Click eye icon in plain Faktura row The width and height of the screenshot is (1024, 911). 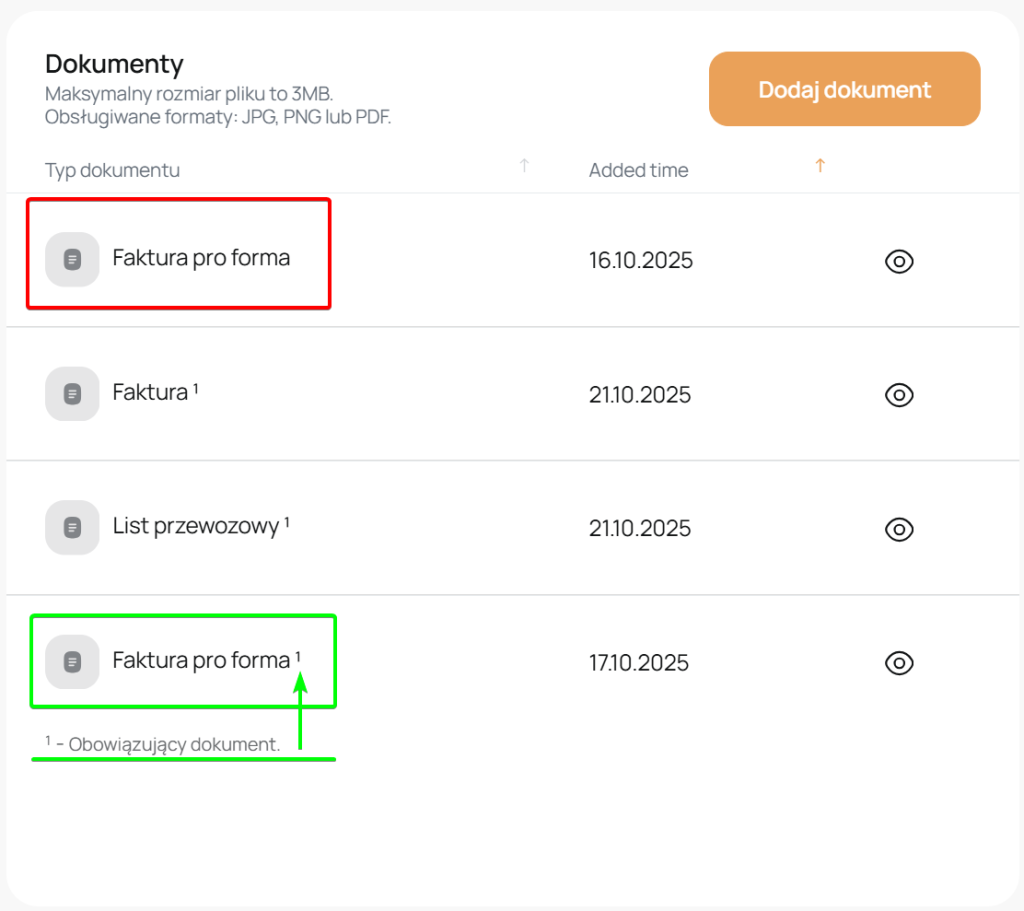[x=899, y=395]
